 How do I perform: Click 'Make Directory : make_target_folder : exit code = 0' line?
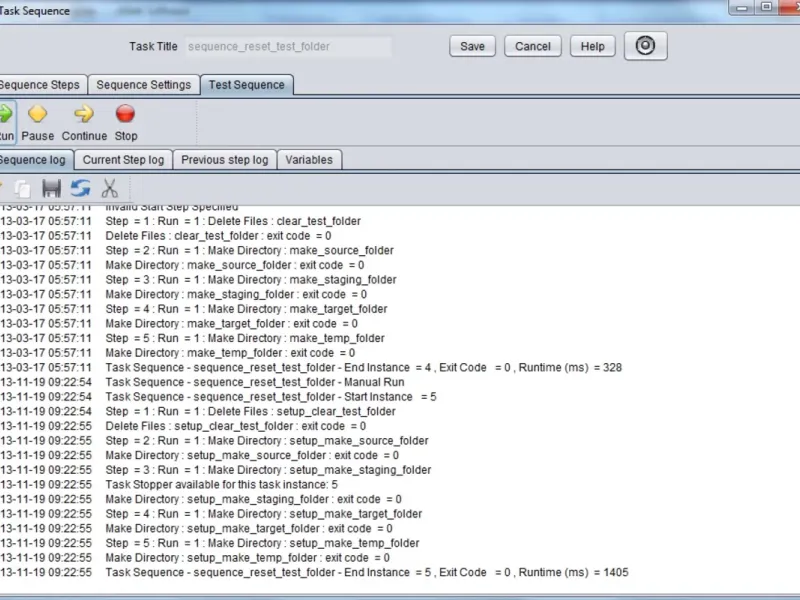pyautogui.click(x=232, y=323)
